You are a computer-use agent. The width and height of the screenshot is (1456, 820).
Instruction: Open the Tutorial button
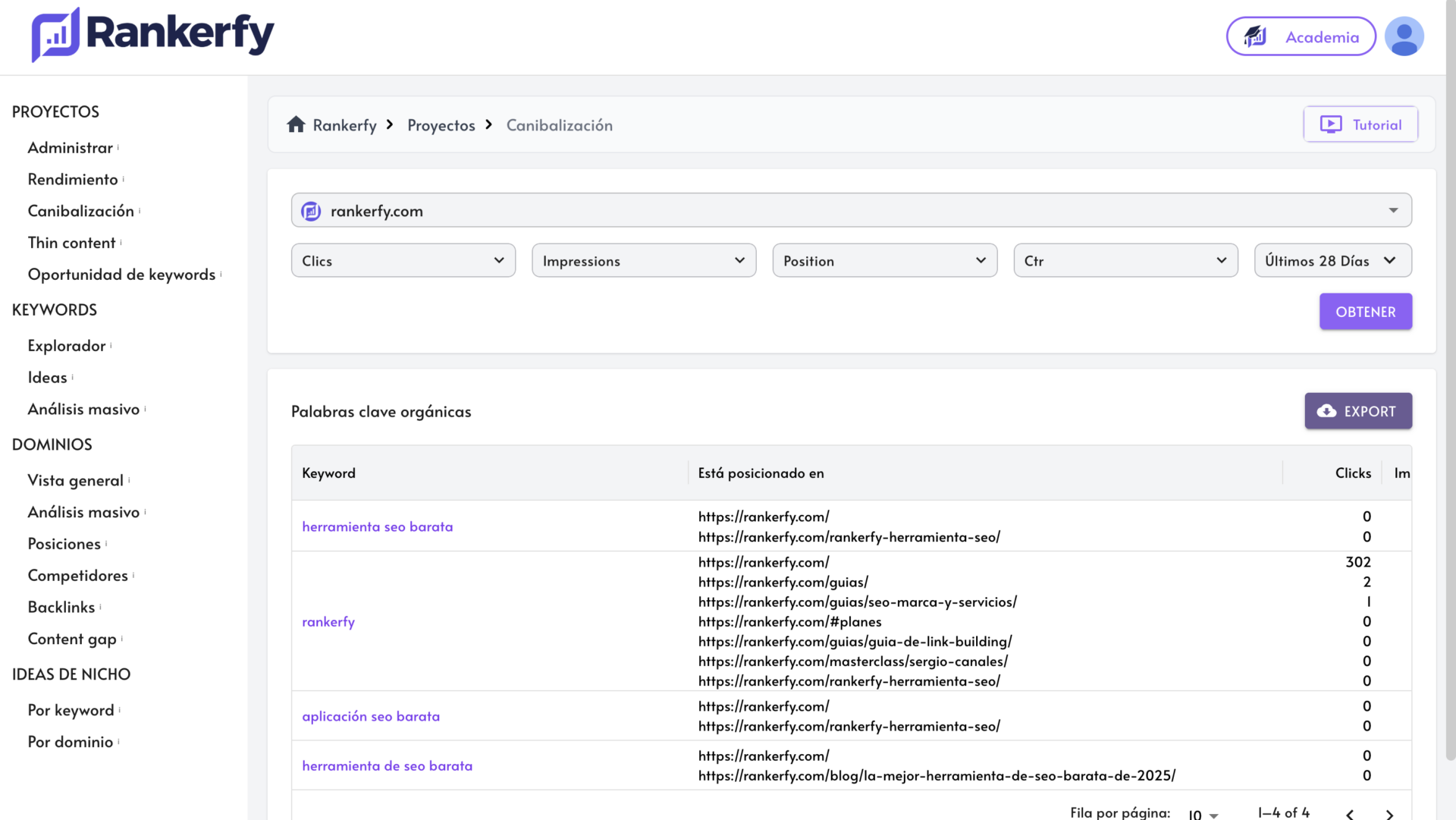1360,124
